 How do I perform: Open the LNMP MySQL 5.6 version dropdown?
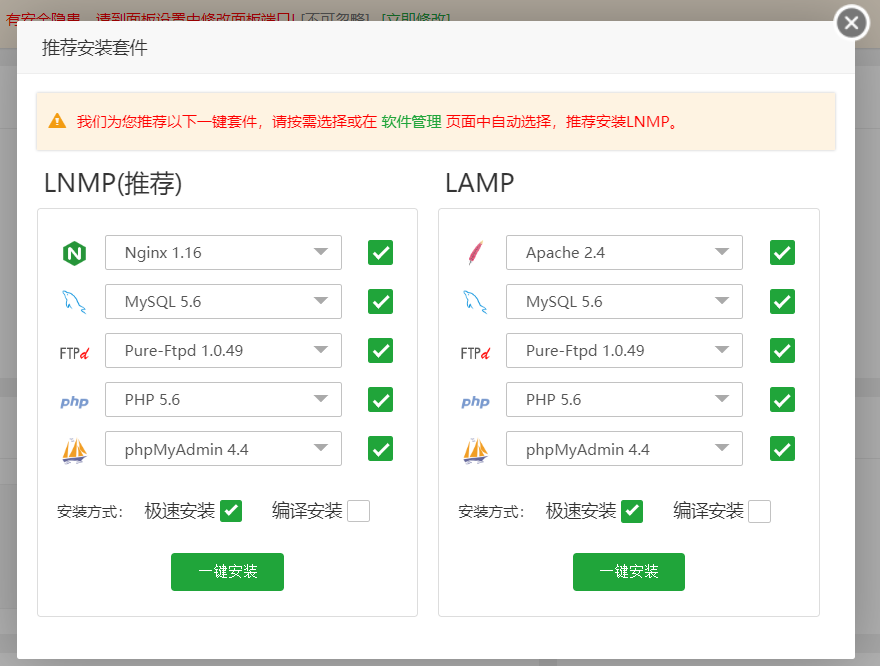tap(223, 301)
